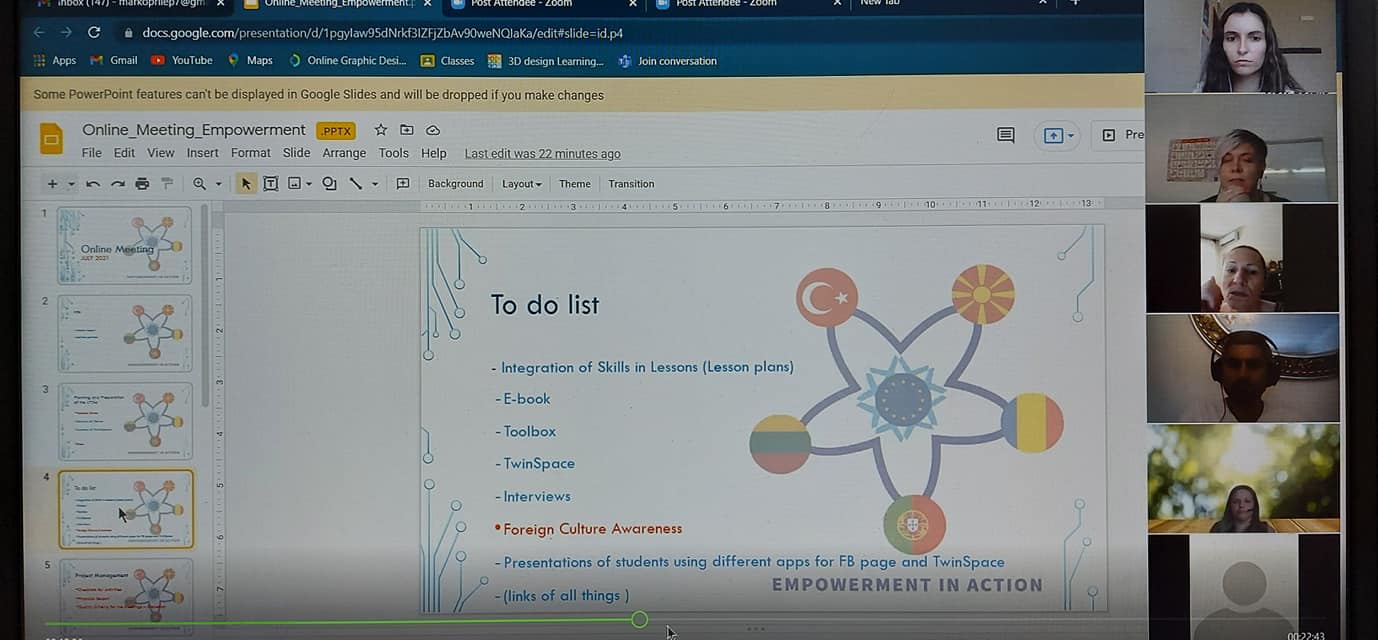The height and width of the screenshot is (640, 1378).
Task: Activate the paint format tool
Action: (167, 184)
